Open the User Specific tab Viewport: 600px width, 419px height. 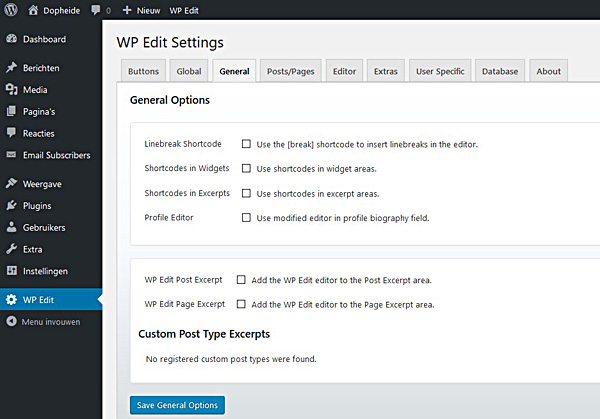pyautogui.click(x=440, y=71)
